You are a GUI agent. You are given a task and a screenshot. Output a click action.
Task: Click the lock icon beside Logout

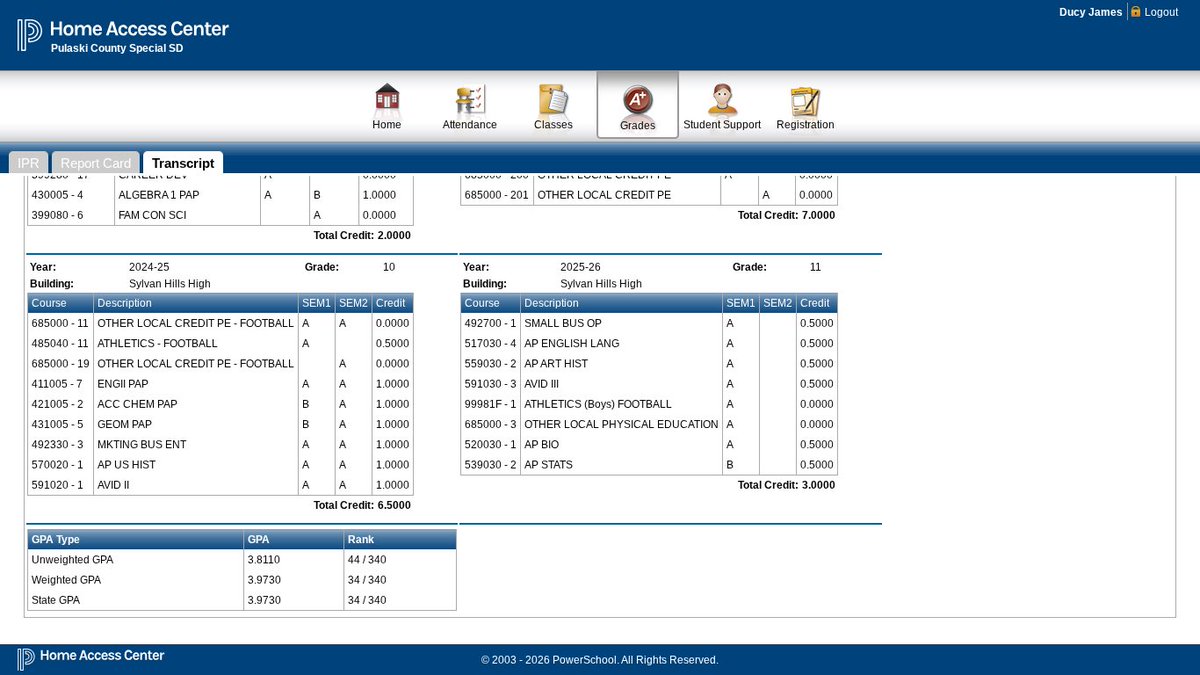click(x=1135, y=12)
